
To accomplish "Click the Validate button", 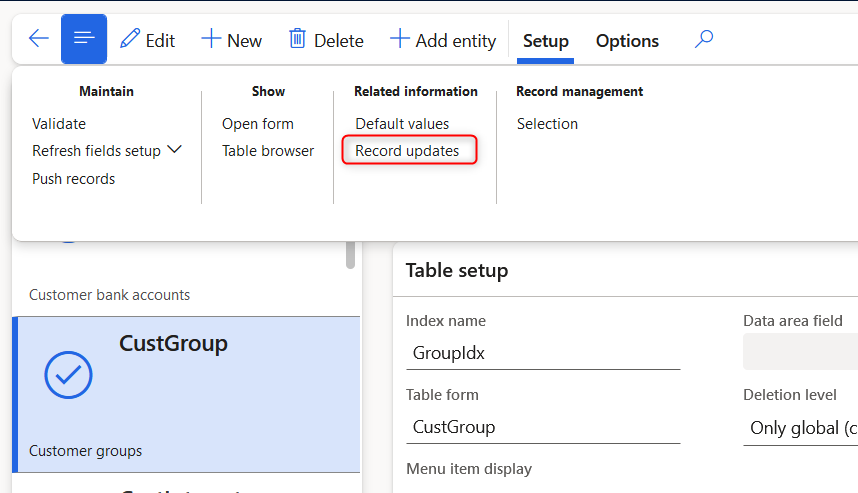I will click(59, 124).
